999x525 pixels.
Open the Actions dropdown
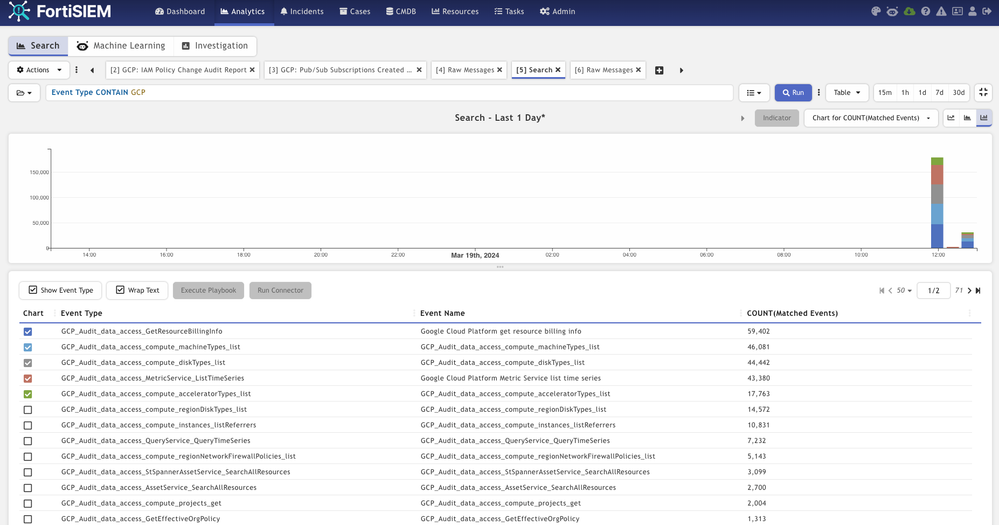(39, 70)
